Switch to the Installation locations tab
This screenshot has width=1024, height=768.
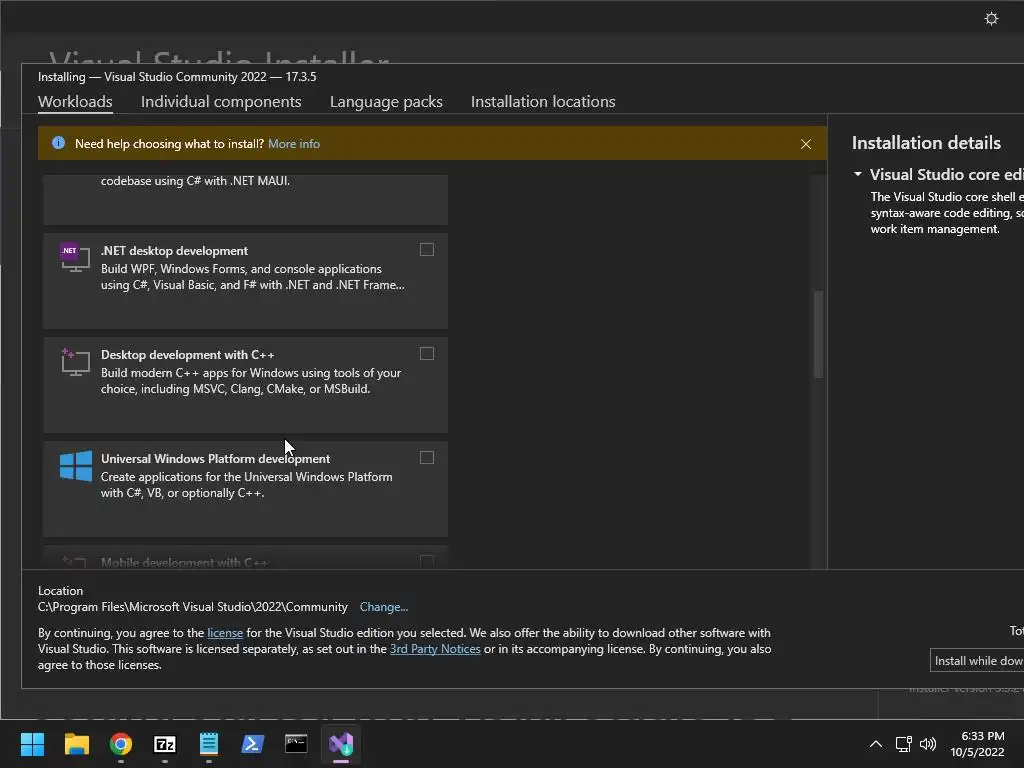pos(543,102)
